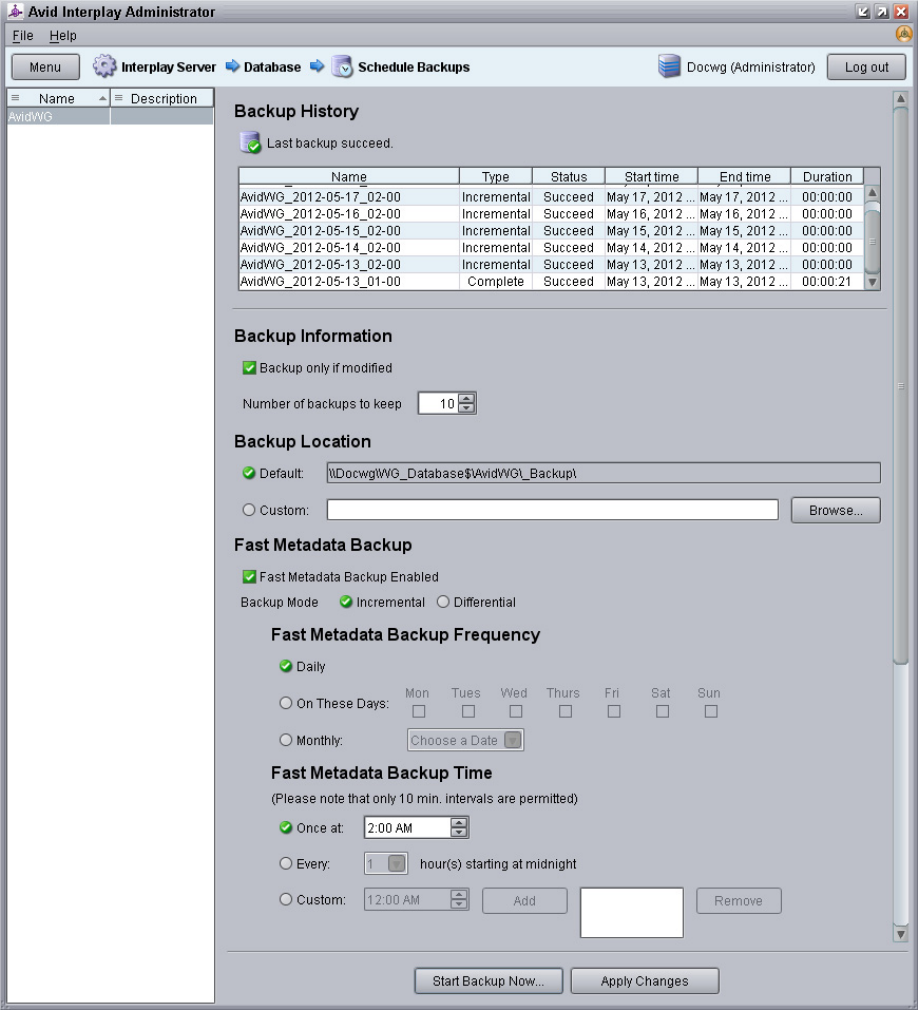The image size is (918, 1010).
Task: Click the custom times list box
Action: pyautogui.click(x=631, y=913)
